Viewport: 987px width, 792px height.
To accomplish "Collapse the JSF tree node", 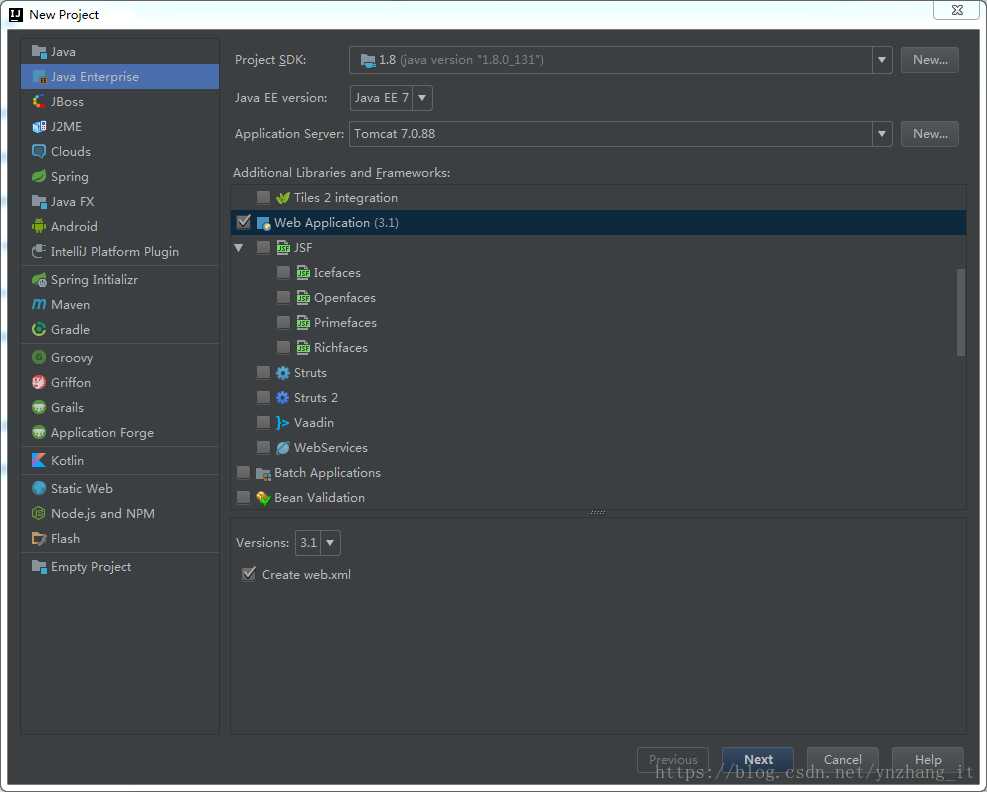I will (239, 248).
